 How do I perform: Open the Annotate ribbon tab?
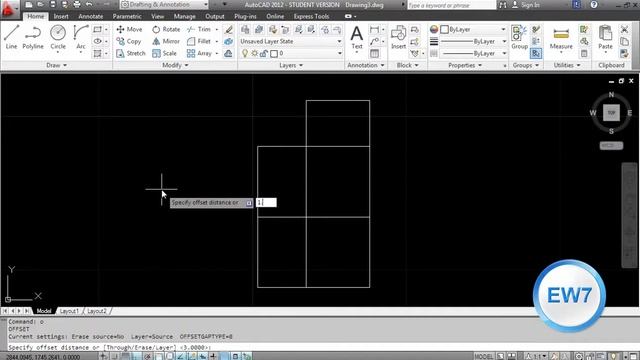pos(91,16)
